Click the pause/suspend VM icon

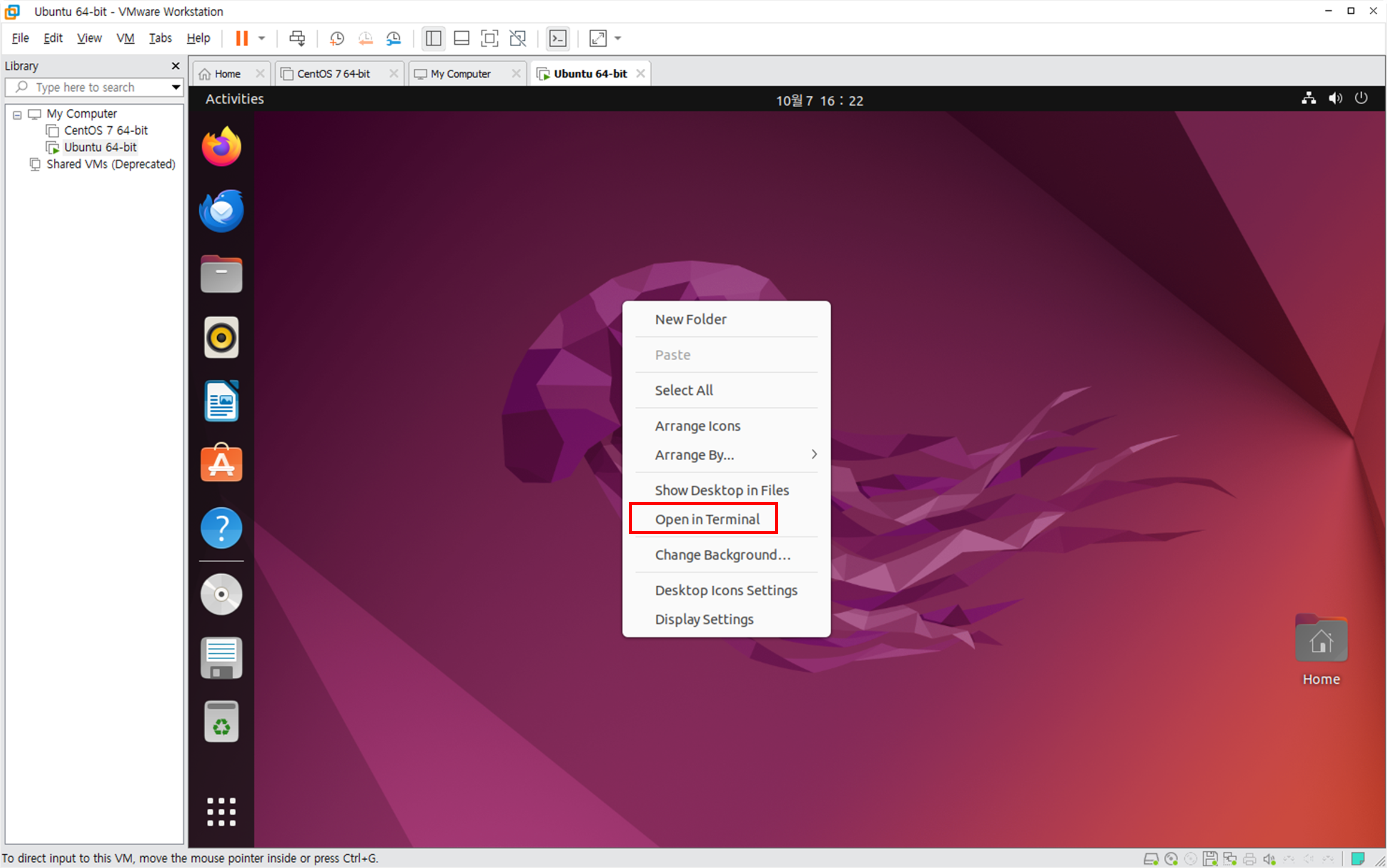coord(241,38)
